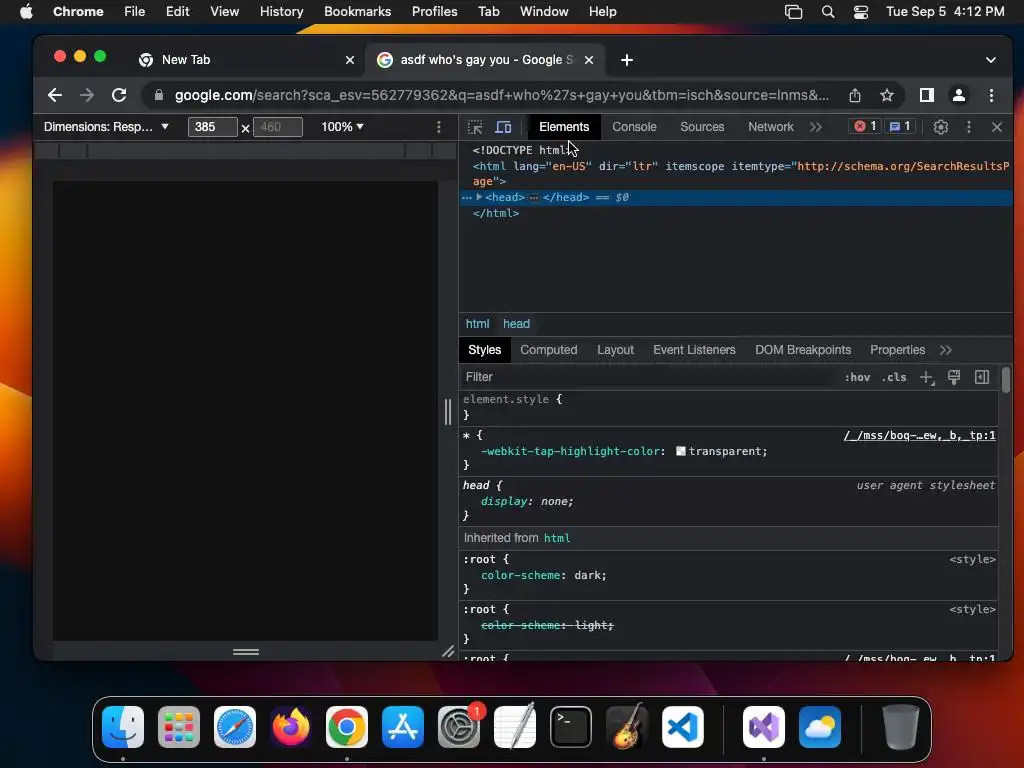
Task: Click the transparent color swatch
Action: (x=680, y=451)
